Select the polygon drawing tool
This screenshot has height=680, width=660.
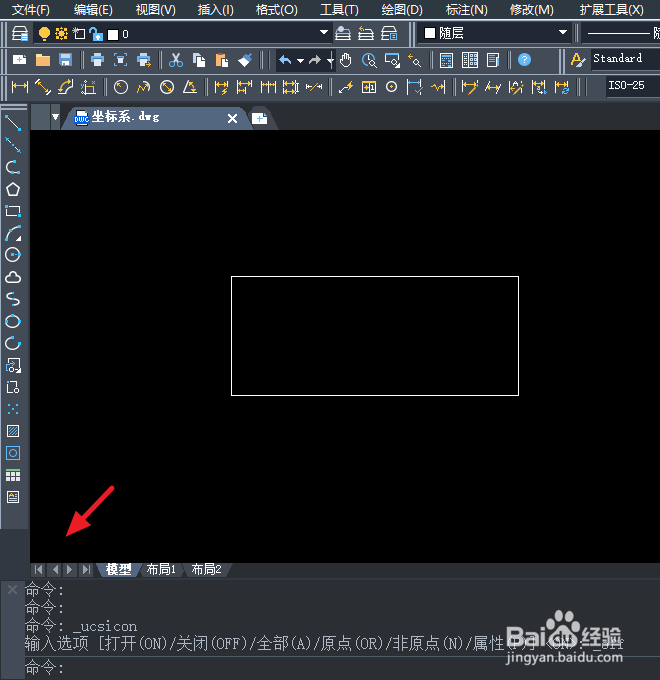(x=13, y=190)
